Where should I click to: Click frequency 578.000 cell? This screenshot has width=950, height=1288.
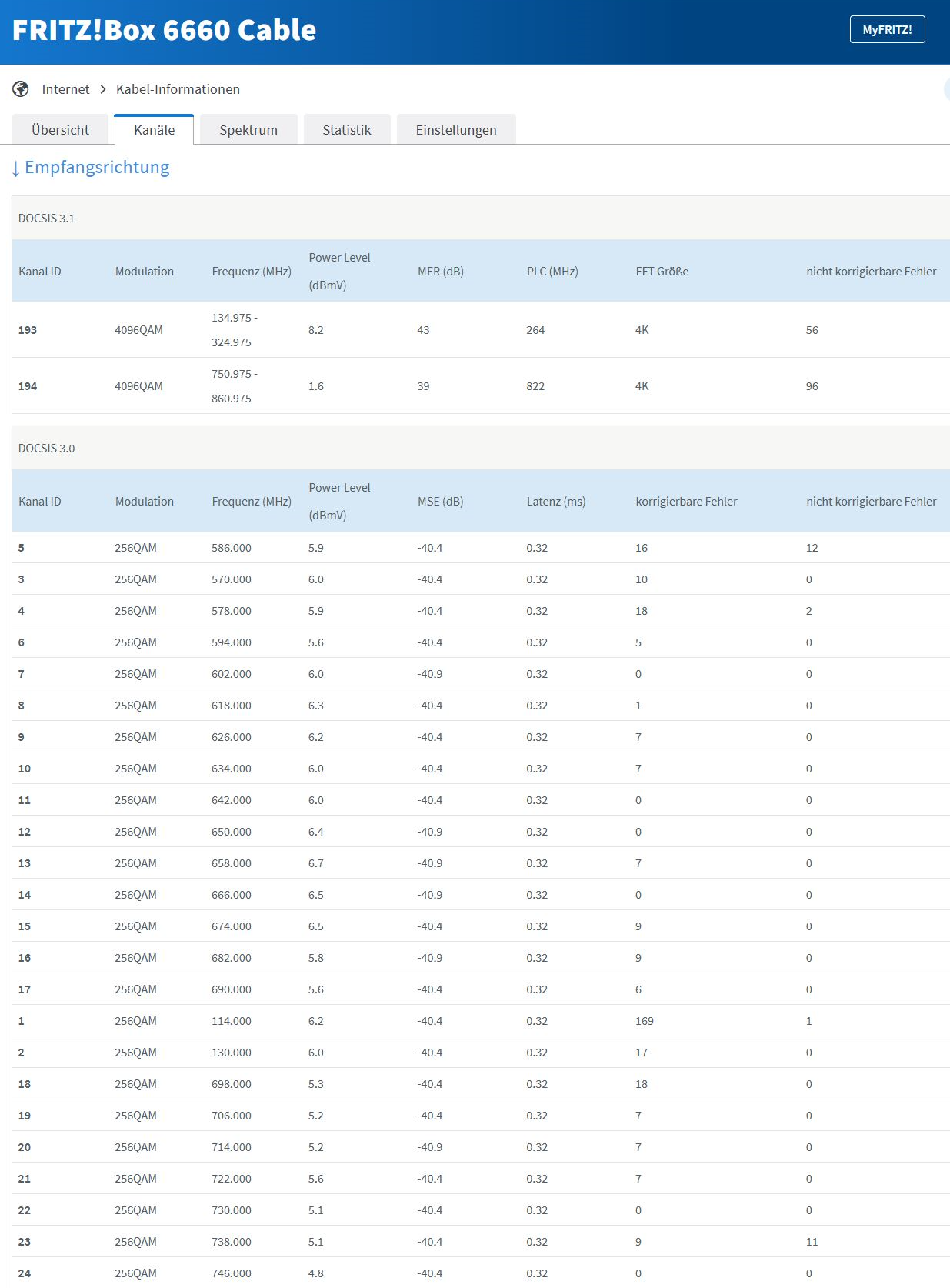coord(232,611)
